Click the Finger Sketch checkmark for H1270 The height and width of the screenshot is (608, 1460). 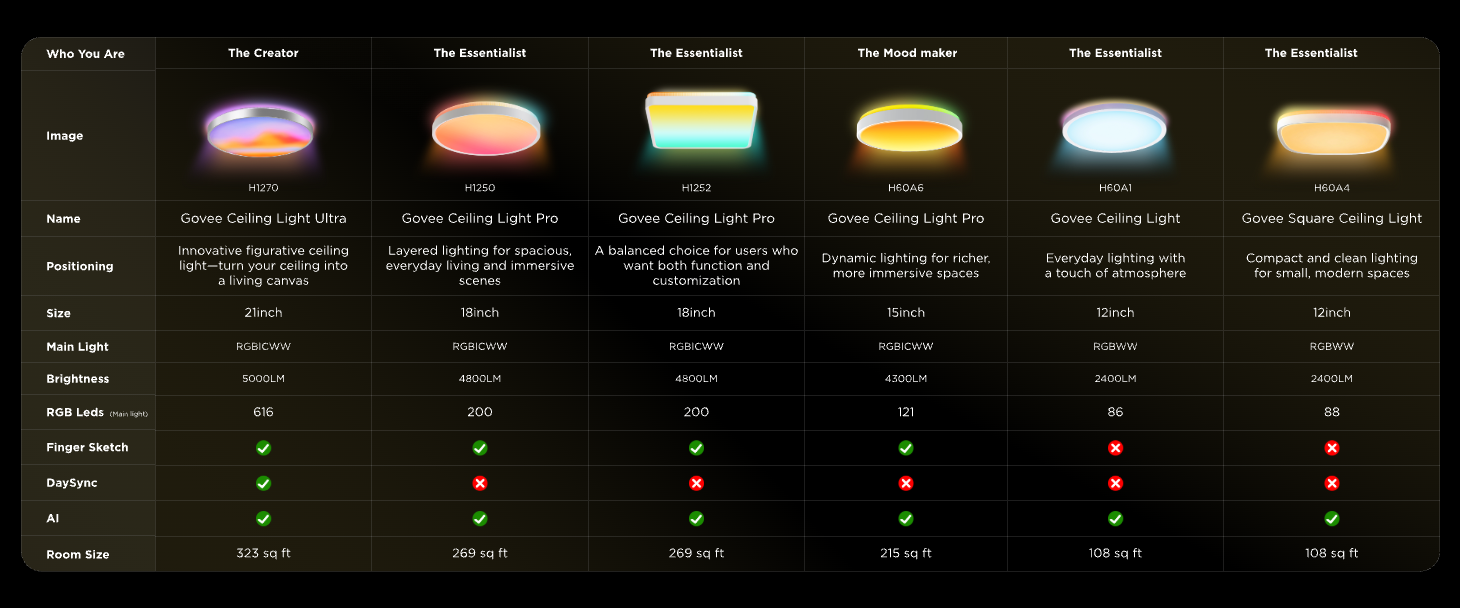pyautogui.click(x=263, y=448)
